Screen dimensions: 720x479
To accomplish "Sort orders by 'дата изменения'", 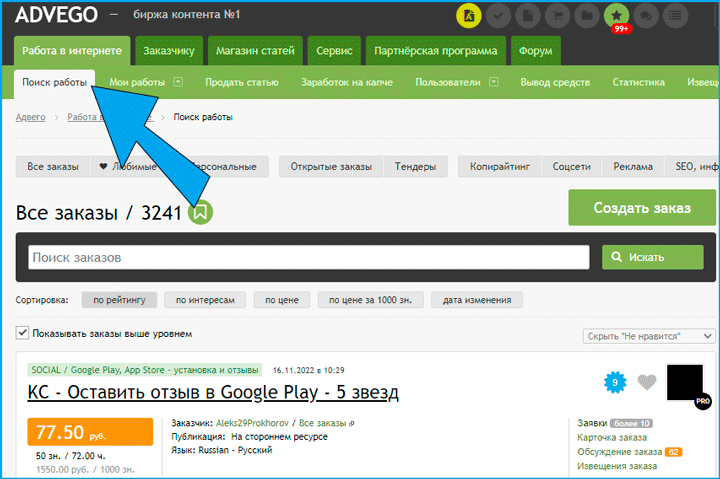I will point(477,300).
